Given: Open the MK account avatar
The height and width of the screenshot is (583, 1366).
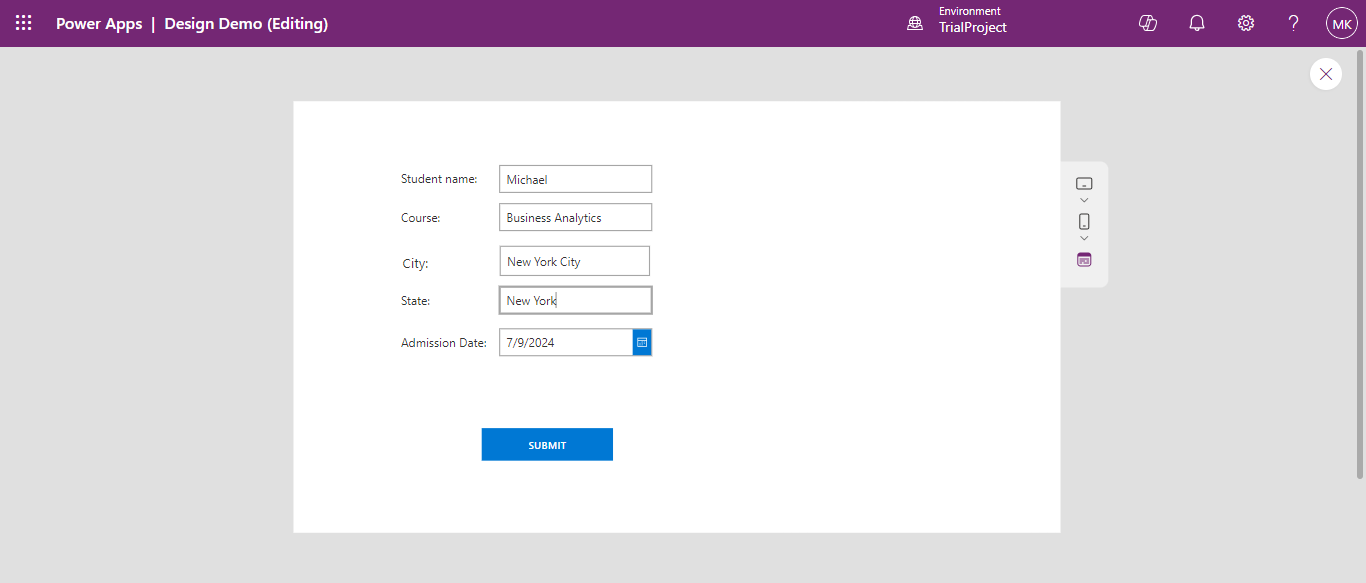Looking at the screenshot, I should point(1341,23).
